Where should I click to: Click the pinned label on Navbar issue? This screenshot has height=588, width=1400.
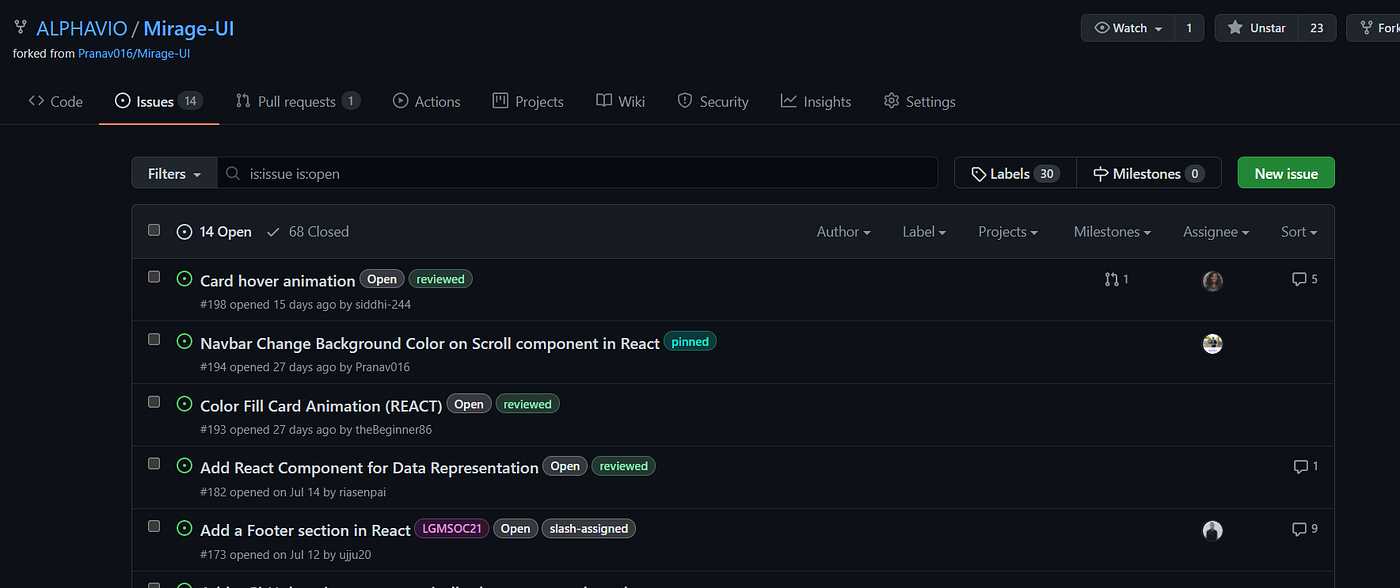690,342
